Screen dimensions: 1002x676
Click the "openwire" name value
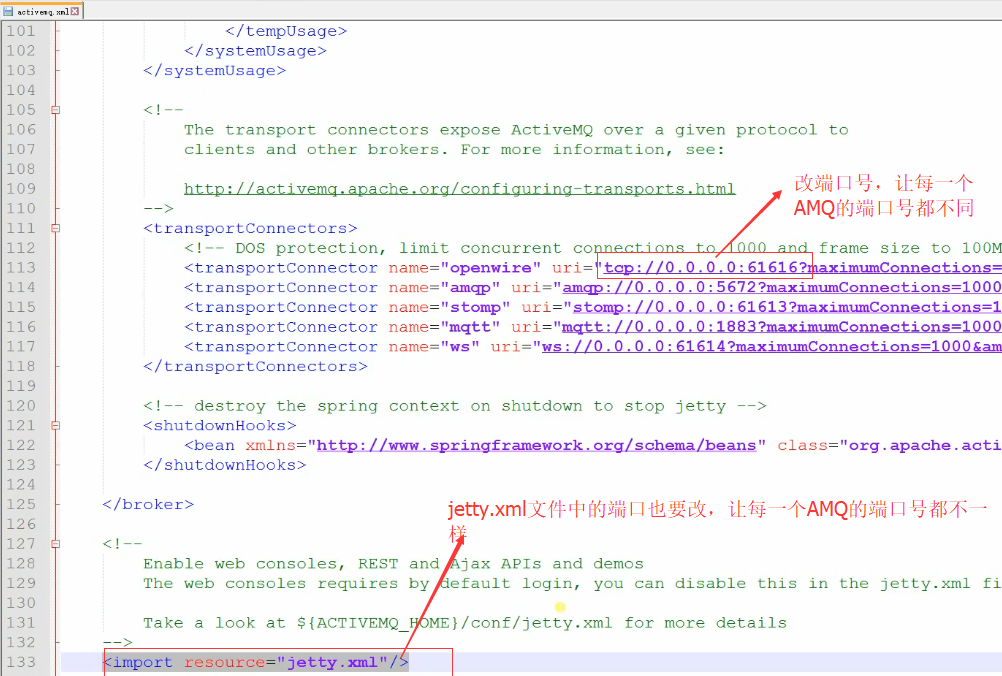click(490, 268)
